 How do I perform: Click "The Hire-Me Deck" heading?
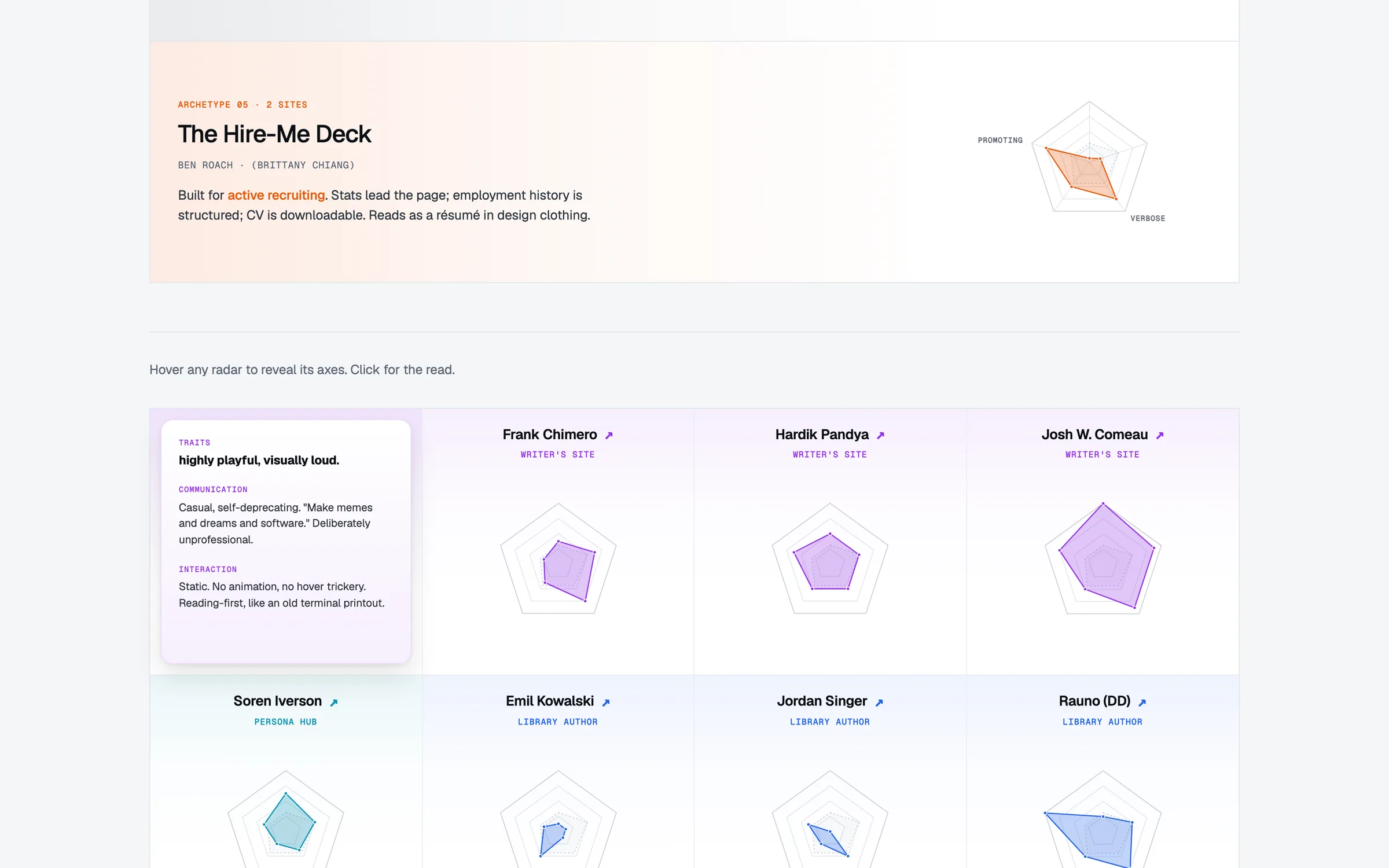coord(274,134)
